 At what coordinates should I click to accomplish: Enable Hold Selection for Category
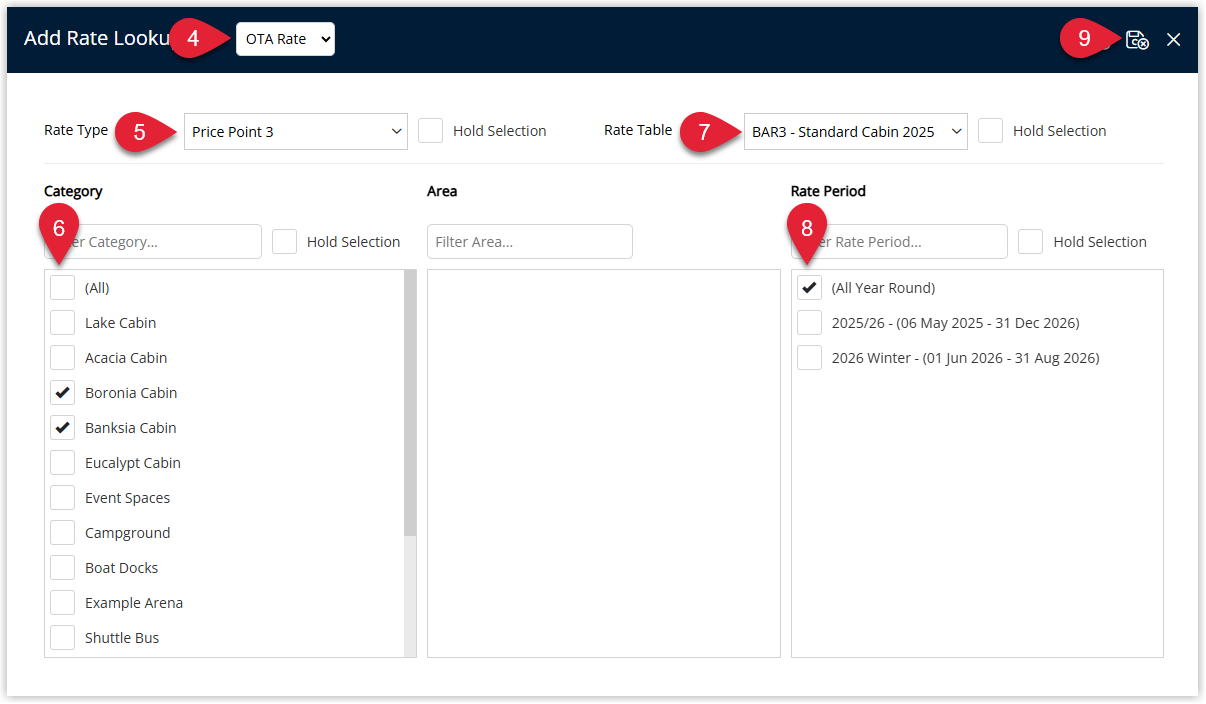coord(285,242)
